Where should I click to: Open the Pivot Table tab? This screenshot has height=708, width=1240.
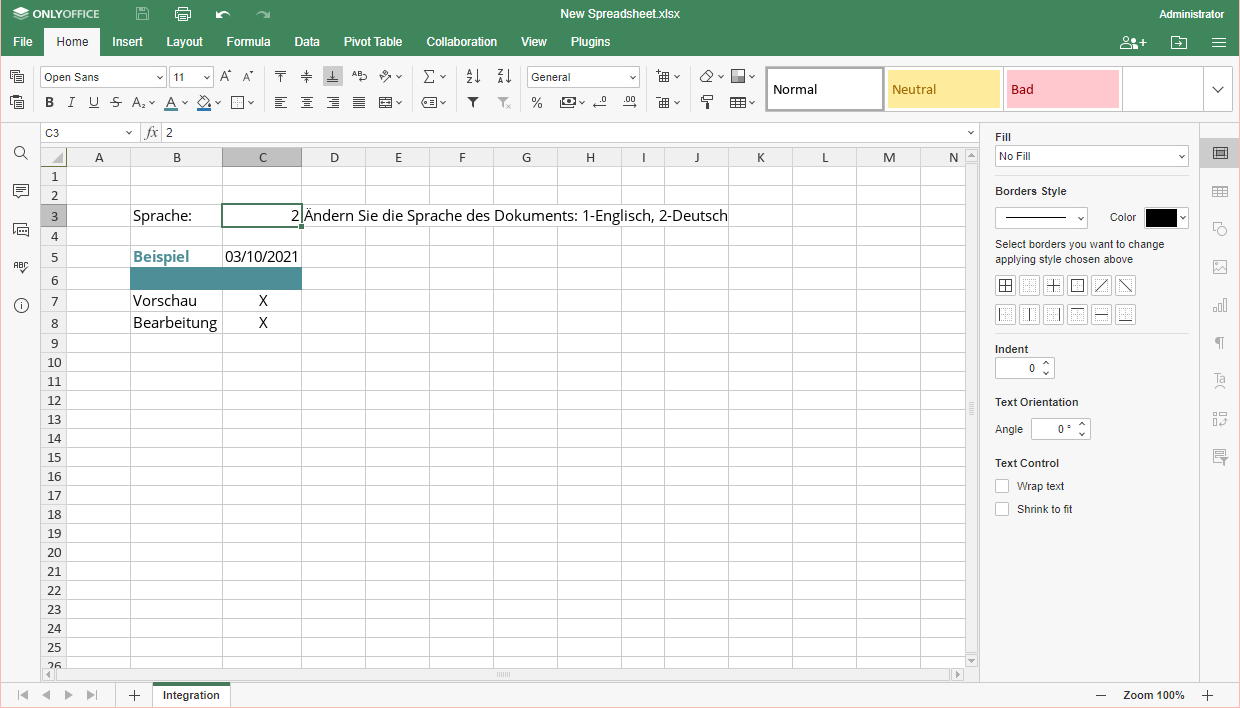coord(372,42)
